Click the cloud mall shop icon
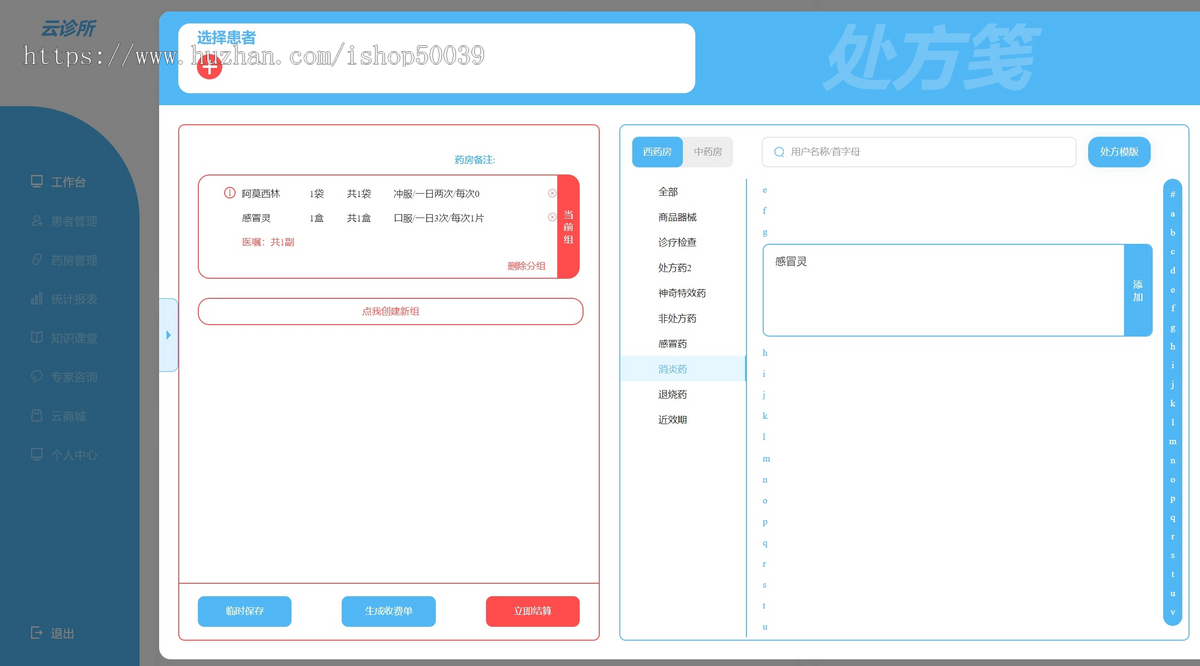This screenshot has height=666, width=1200. [37, 416]
